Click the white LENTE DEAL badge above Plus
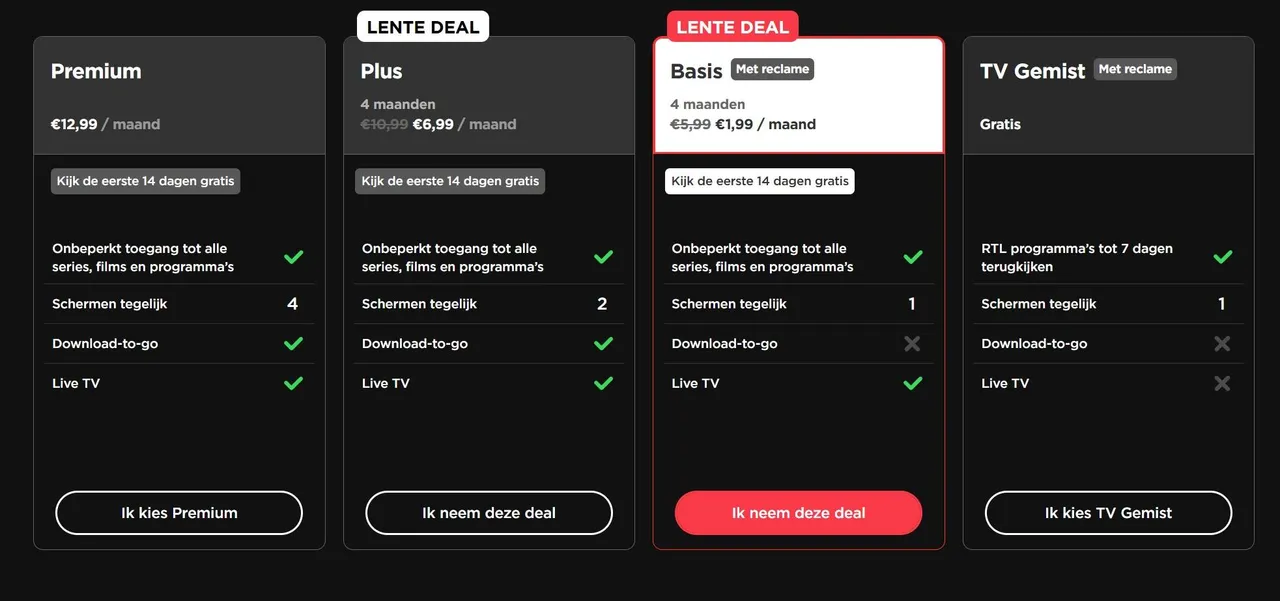Viewport: 1280px width, 601px height. pyautogui.click(x=423, y=27)
